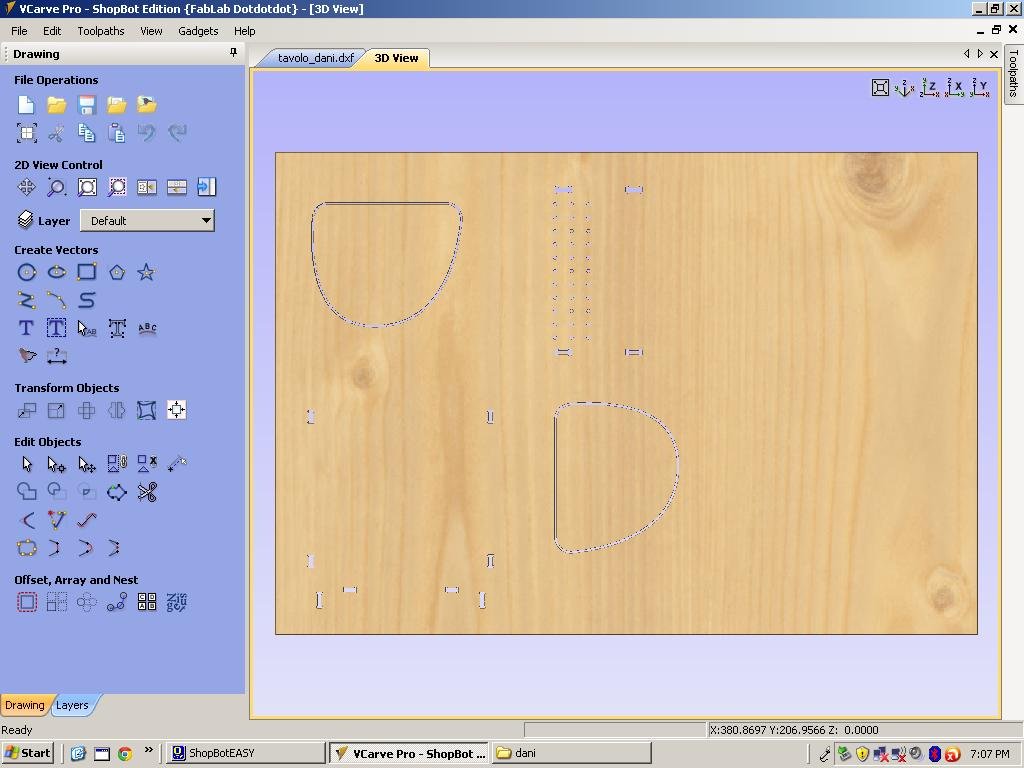Switch to isometric 3D view
This screenshot has width=1024, height=768.
[x=904, y=88]
